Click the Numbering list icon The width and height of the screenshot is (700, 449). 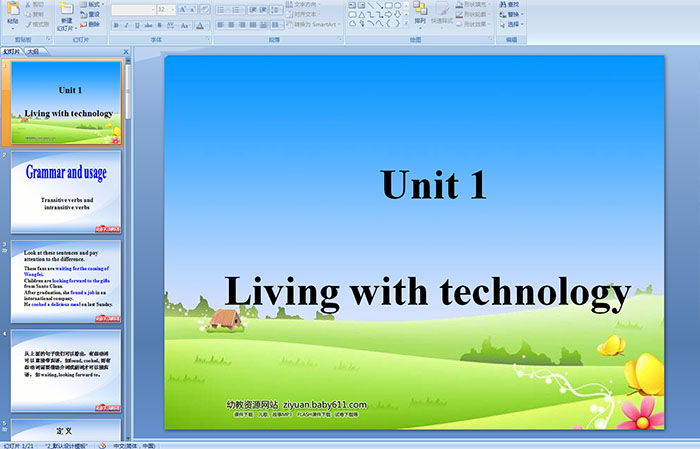click(238, 10)
